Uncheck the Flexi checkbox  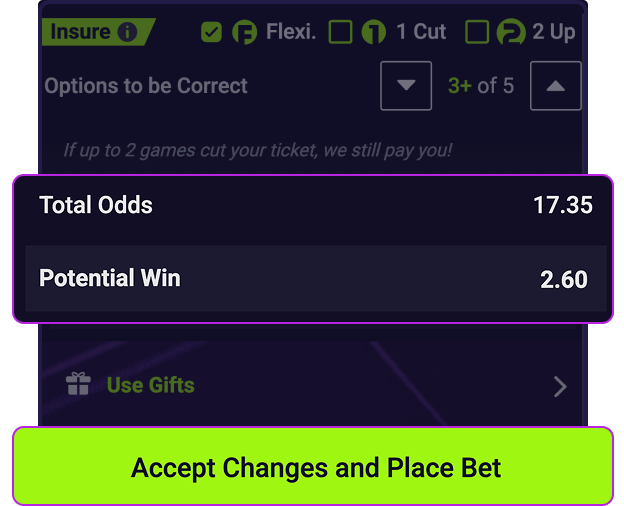[211, 33]
